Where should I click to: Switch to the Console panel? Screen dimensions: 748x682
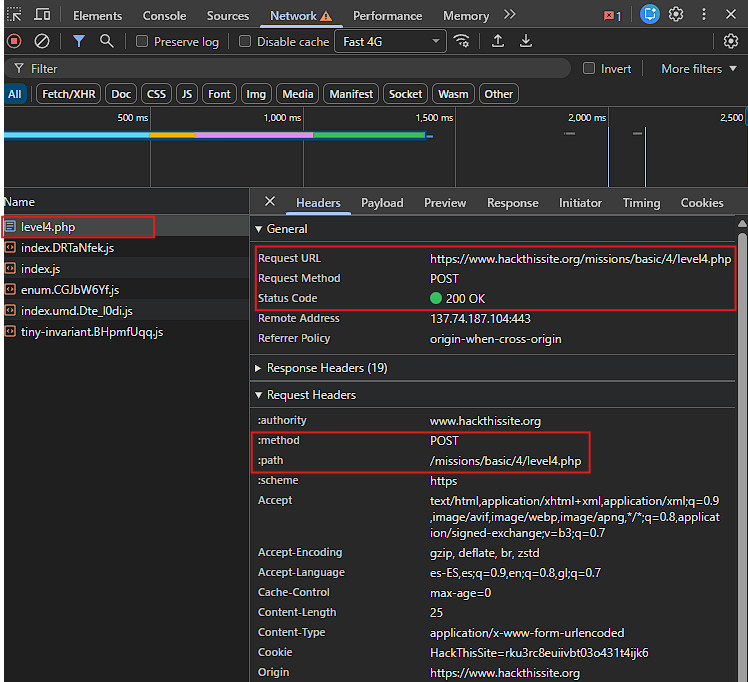[x=165, y=16]
